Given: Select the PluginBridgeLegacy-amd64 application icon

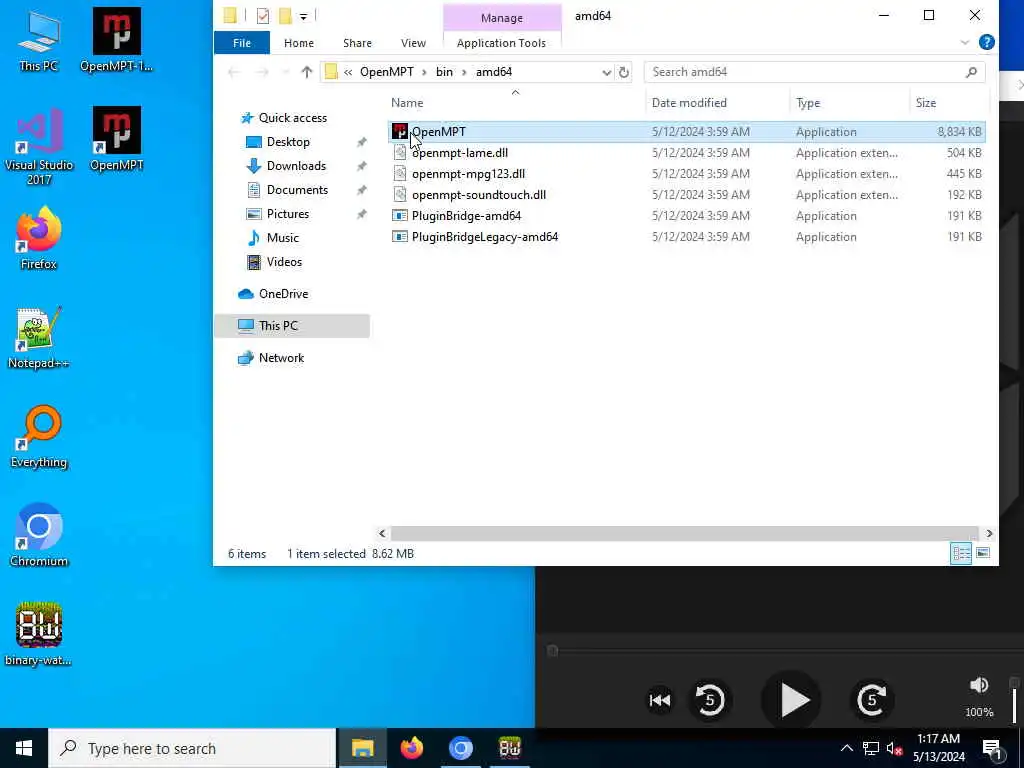Looking at the screenshot, I should 400,236.
